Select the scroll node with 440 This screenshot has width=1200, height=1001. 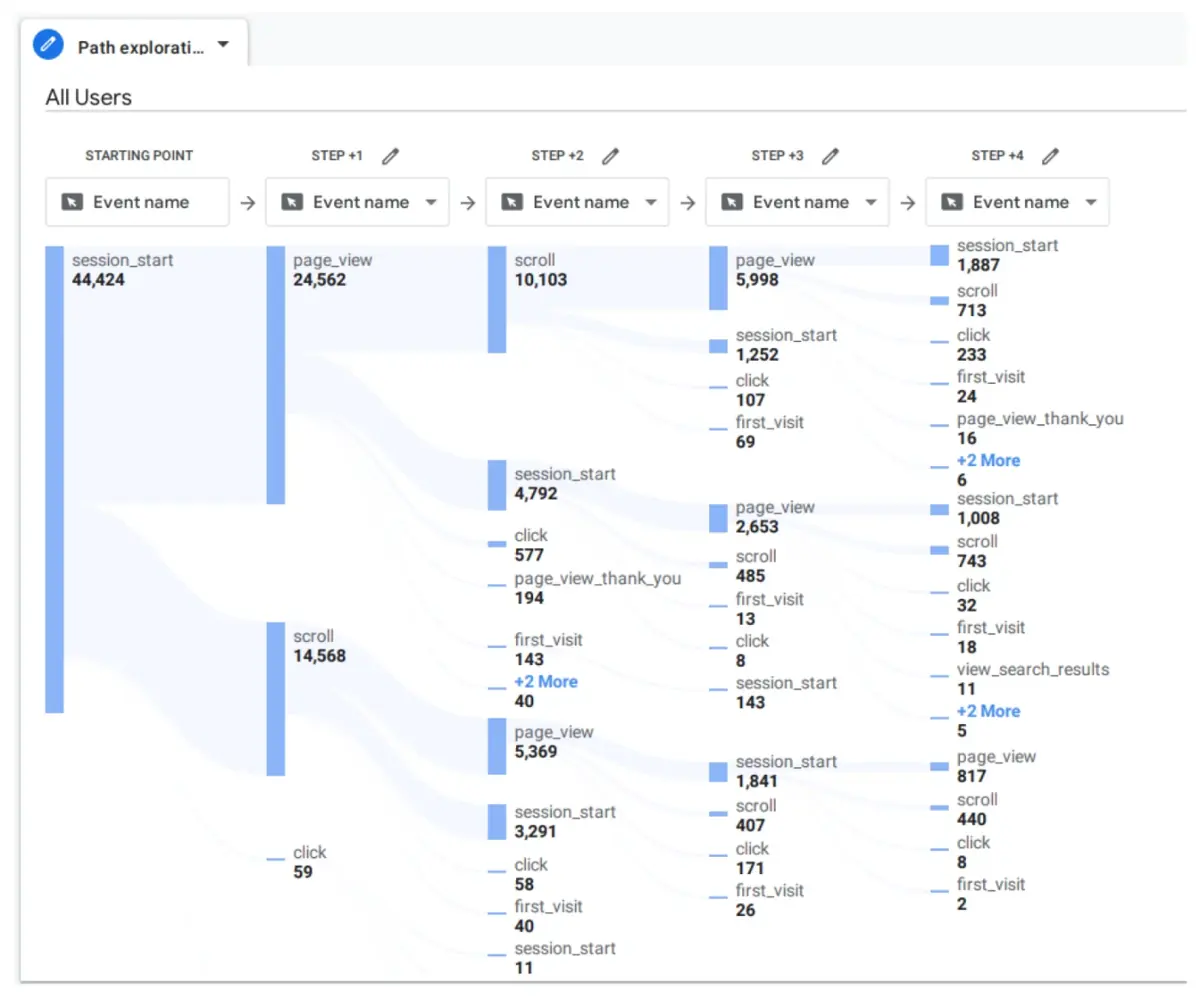[x=939, y=808]
